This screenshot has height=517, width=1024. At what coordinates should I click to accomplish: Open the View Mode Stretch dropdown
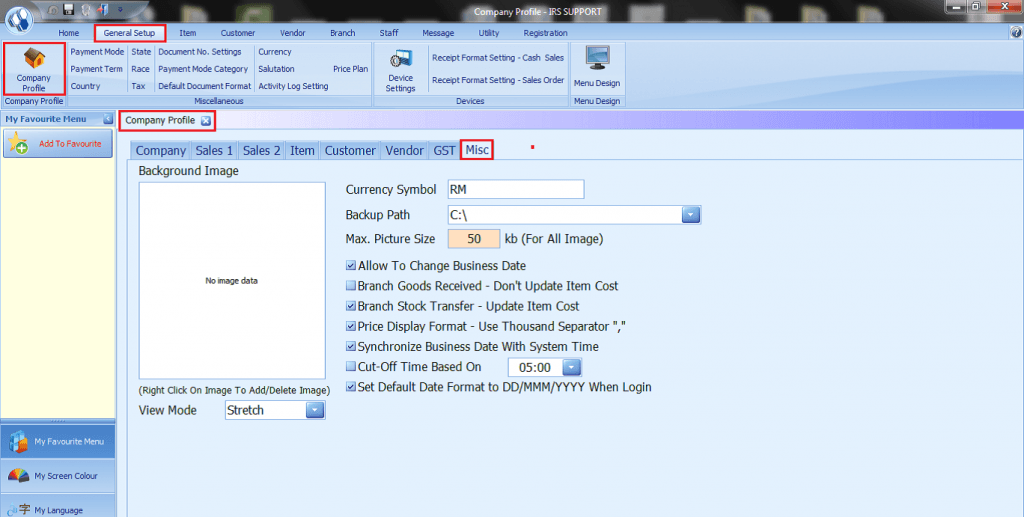pyautogui.click(x=315, y=410)
